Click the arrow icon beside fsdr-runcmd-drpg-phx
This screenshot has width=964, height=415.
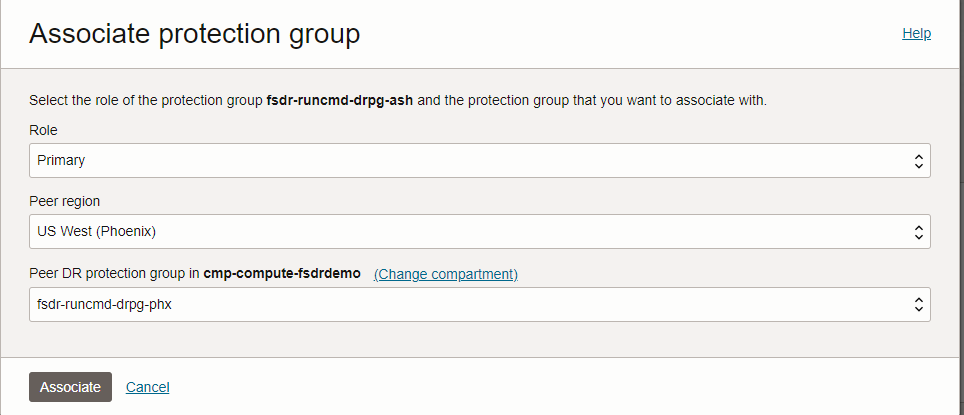[x=918, y=305]
